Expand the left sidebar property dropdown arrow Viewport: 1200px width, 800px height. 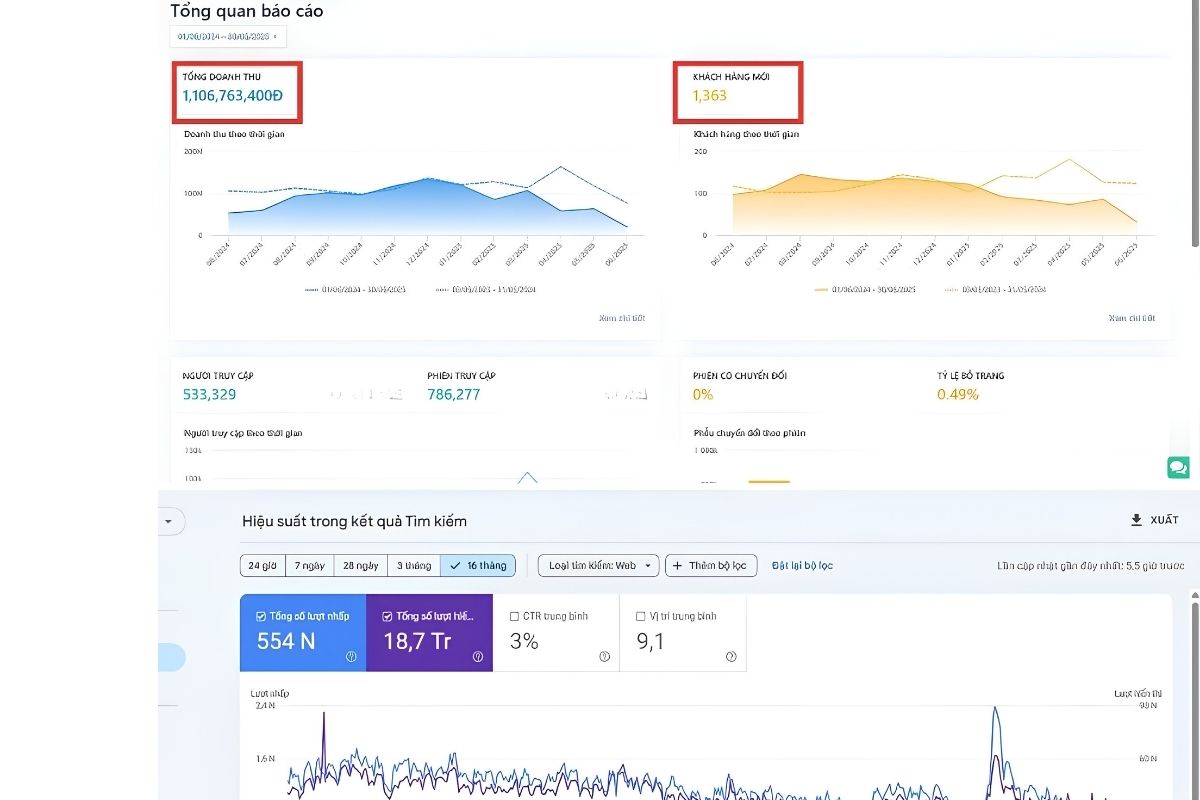click(168, 521)
